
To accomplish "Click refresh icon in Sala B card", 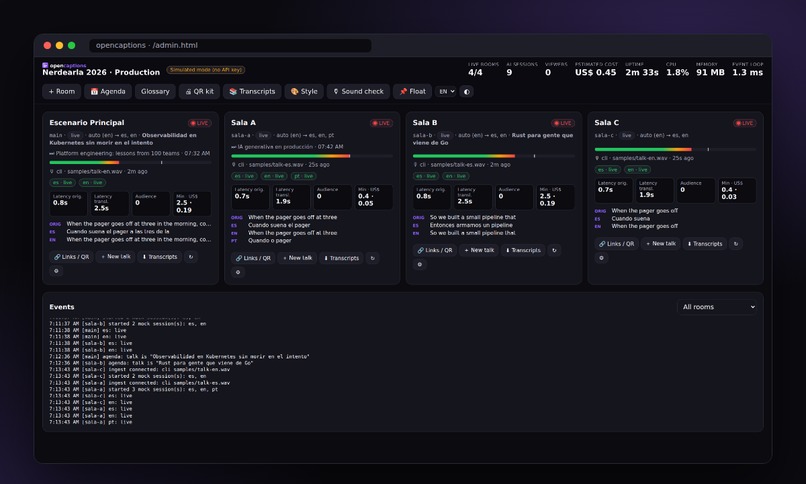I will click(554, 250).
